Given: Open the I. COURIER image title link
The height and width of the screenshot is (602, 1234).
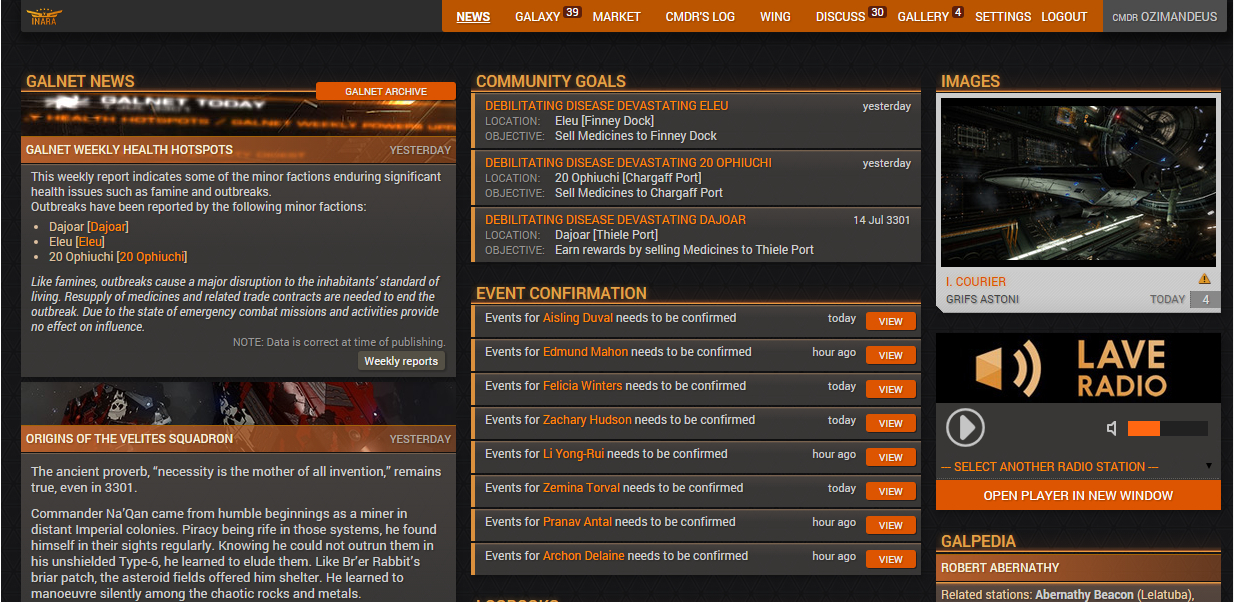Looking at the screenshot, I should (976, 282).
